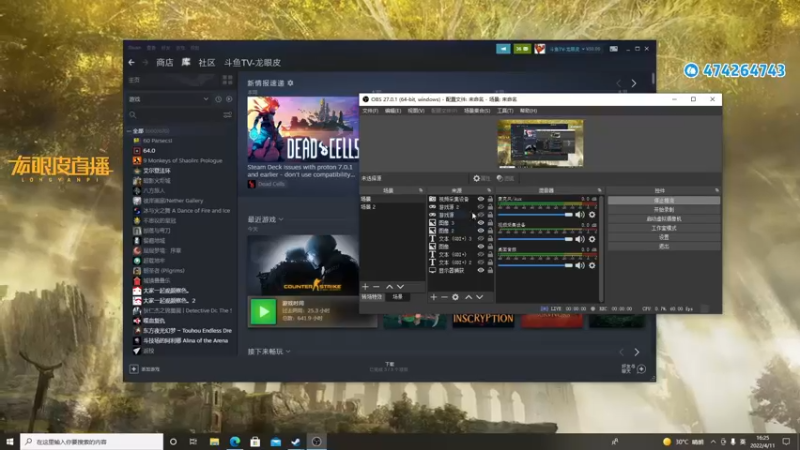800x450 pixels.
Task: Show next news items in Steam 新情报速递
Action: (x=634, y=83)
